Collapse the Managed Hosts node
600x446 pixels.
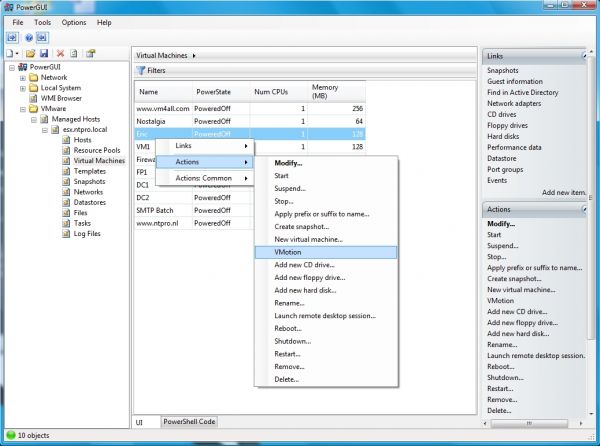click(34, 120)
